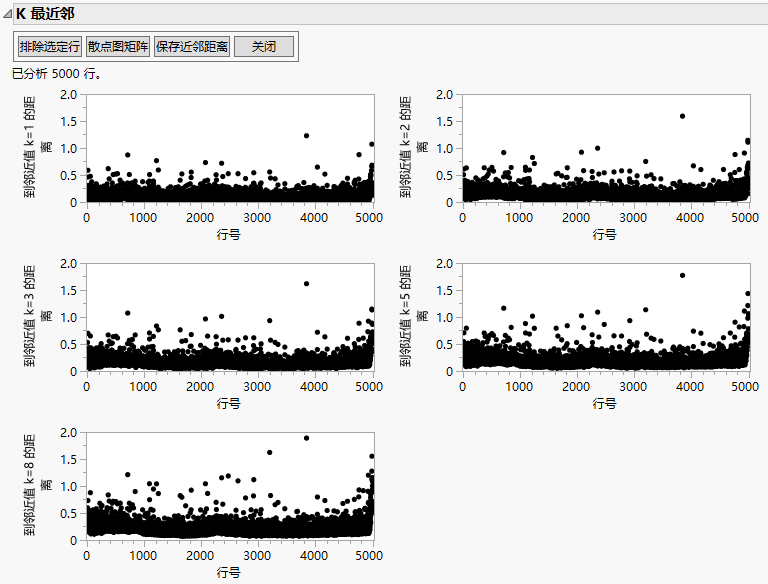The width and height of the screenshot is (768, 584).
Task: Click the 行号 label under k=2 plot
Action: [x=605, y=235]
